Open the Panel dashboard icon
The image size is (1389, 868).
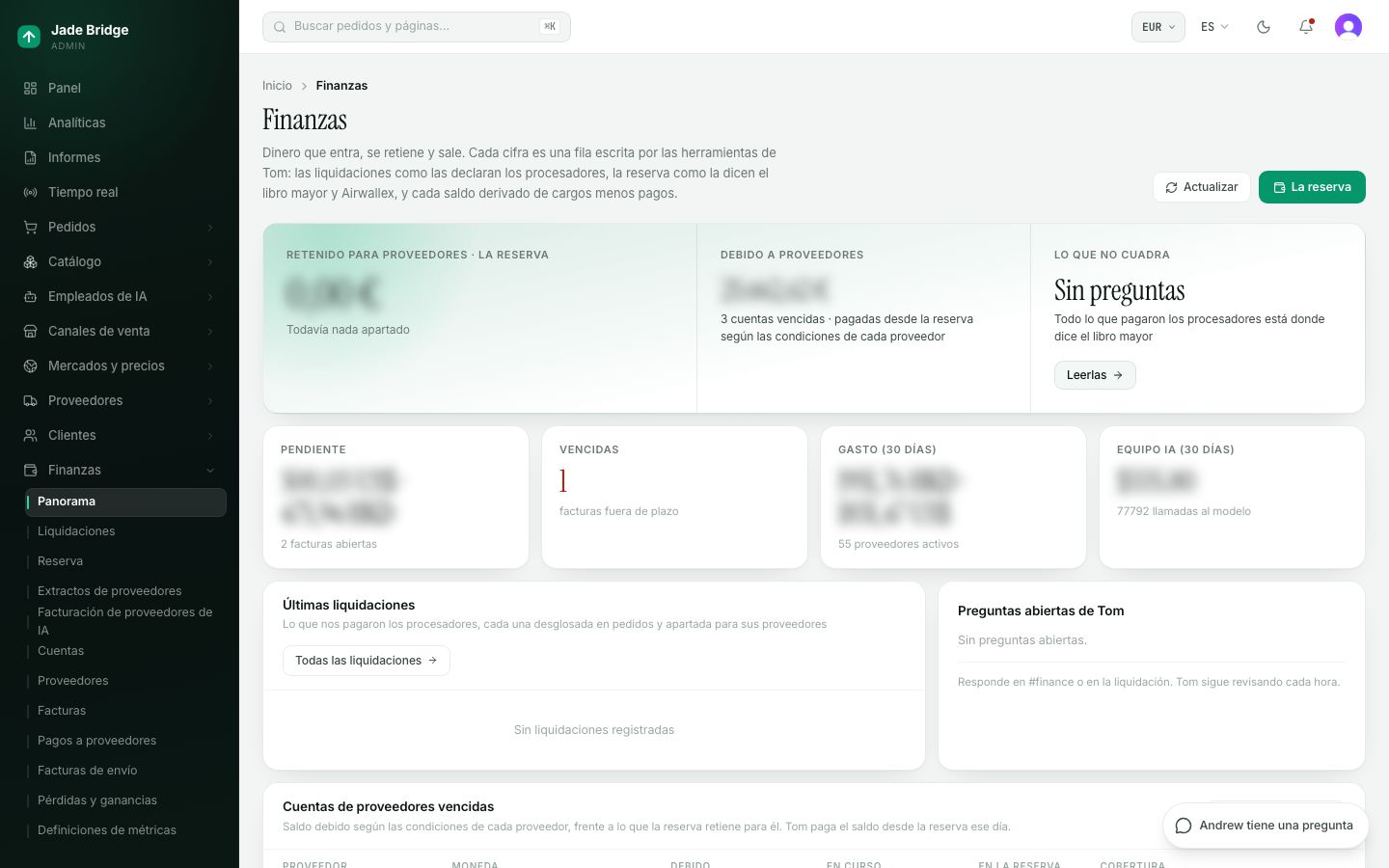[30, 88]
